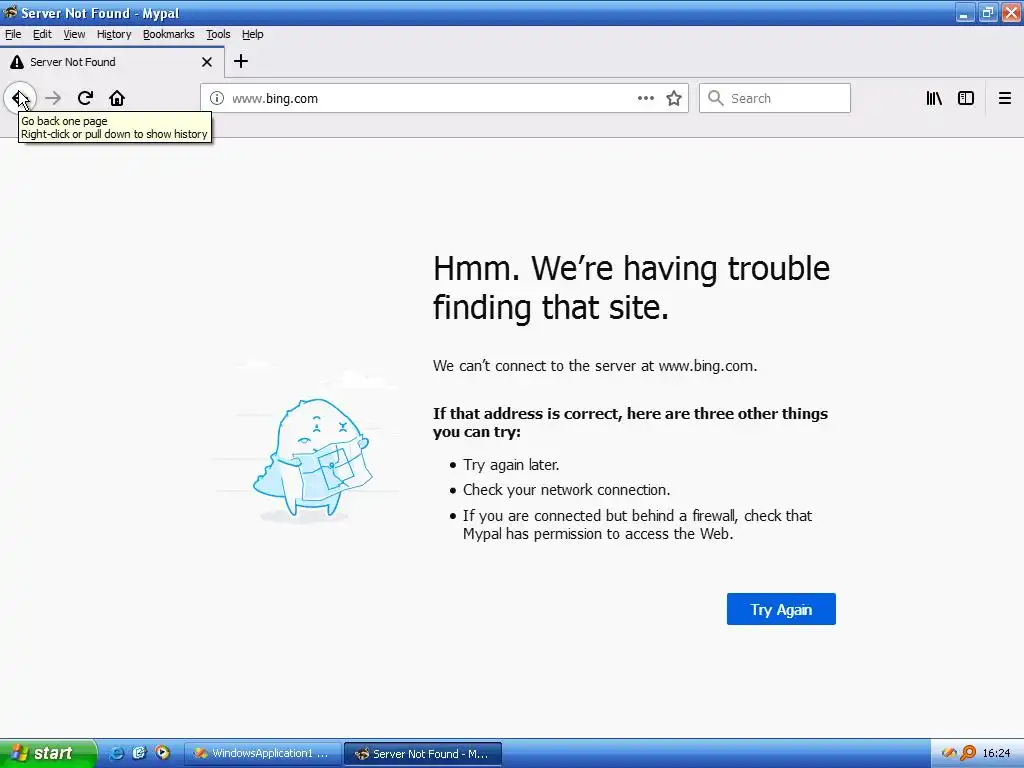The height and width of the screenshot is (768, 1024).
Task: Click bullet 'Try again later.'
Action: [x=511, y=465]
